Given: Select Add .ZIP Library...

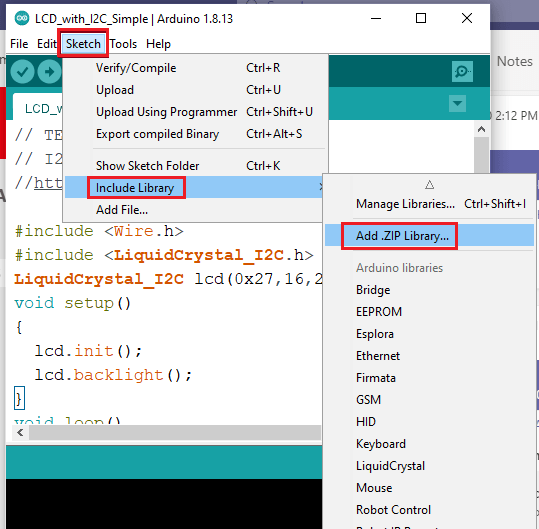Looking at the screenshot, I should point(429,236).
